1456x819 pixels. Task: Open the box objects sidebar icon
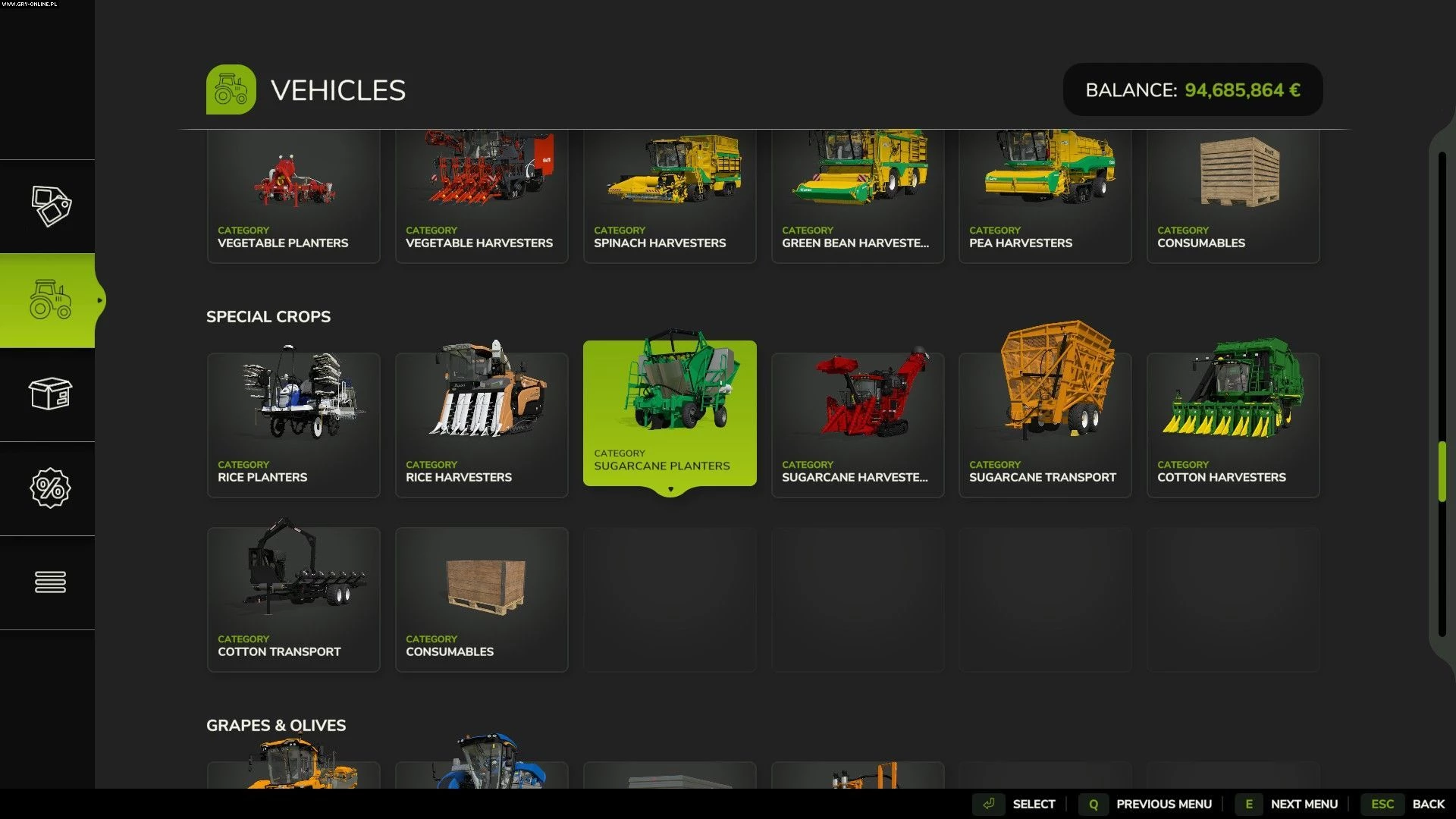point(50,394)
